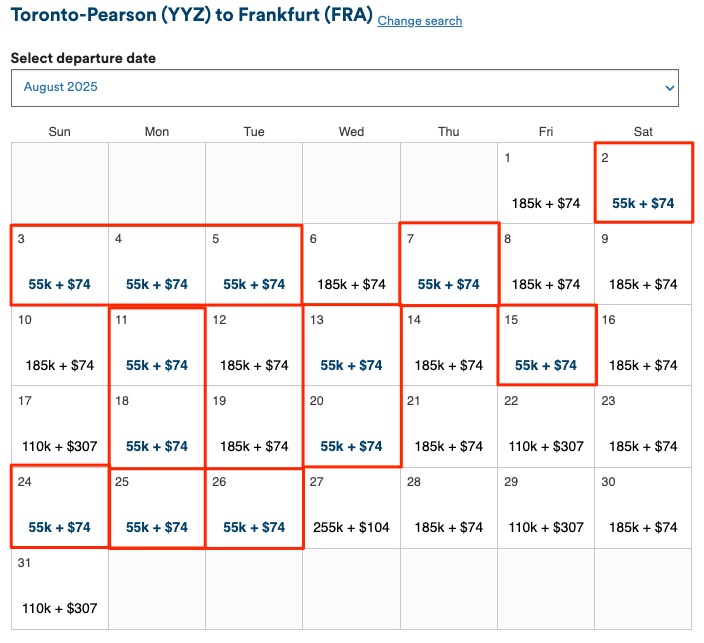The image size is (704, 643).
Task: Select August 15 date cell
Action: [x=546, y=346]
